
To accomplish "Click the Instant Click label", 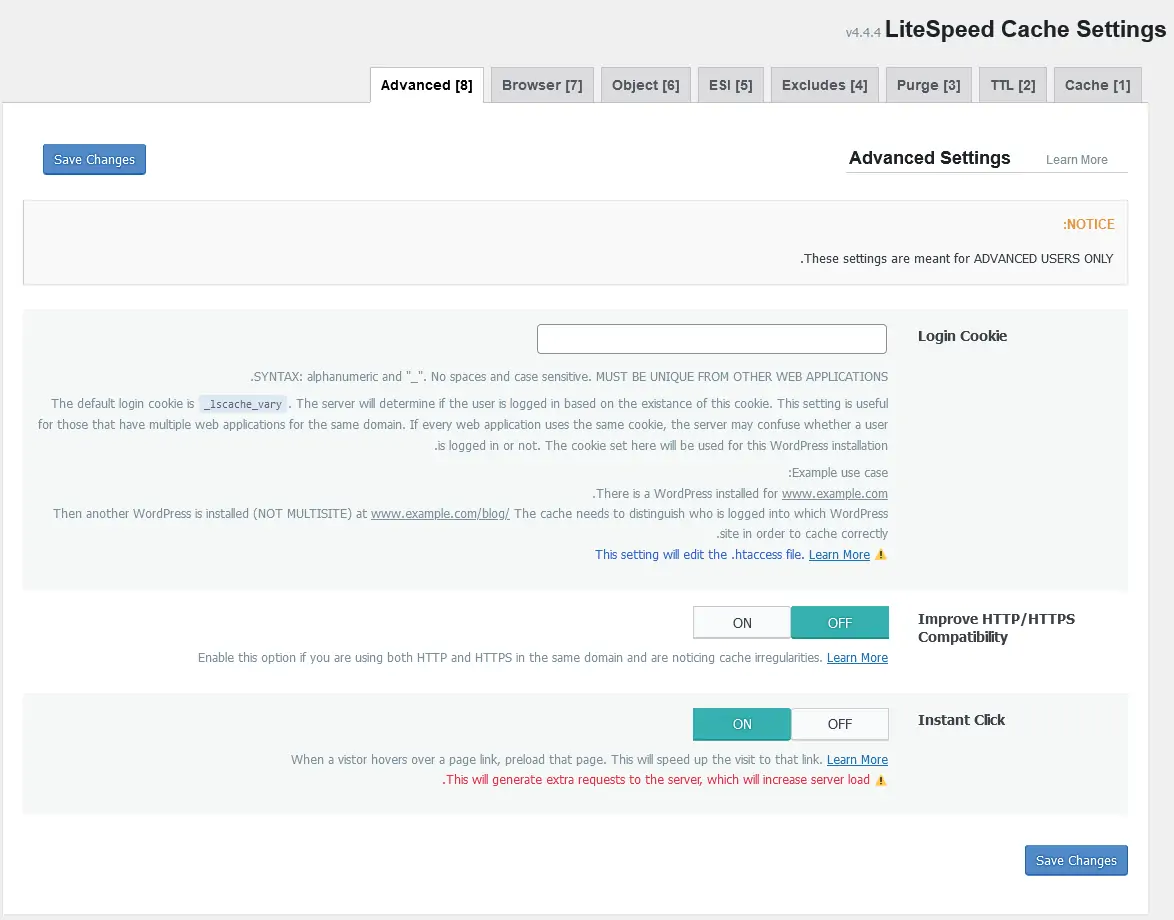I will pyautogui.click(x=961, y=720).
